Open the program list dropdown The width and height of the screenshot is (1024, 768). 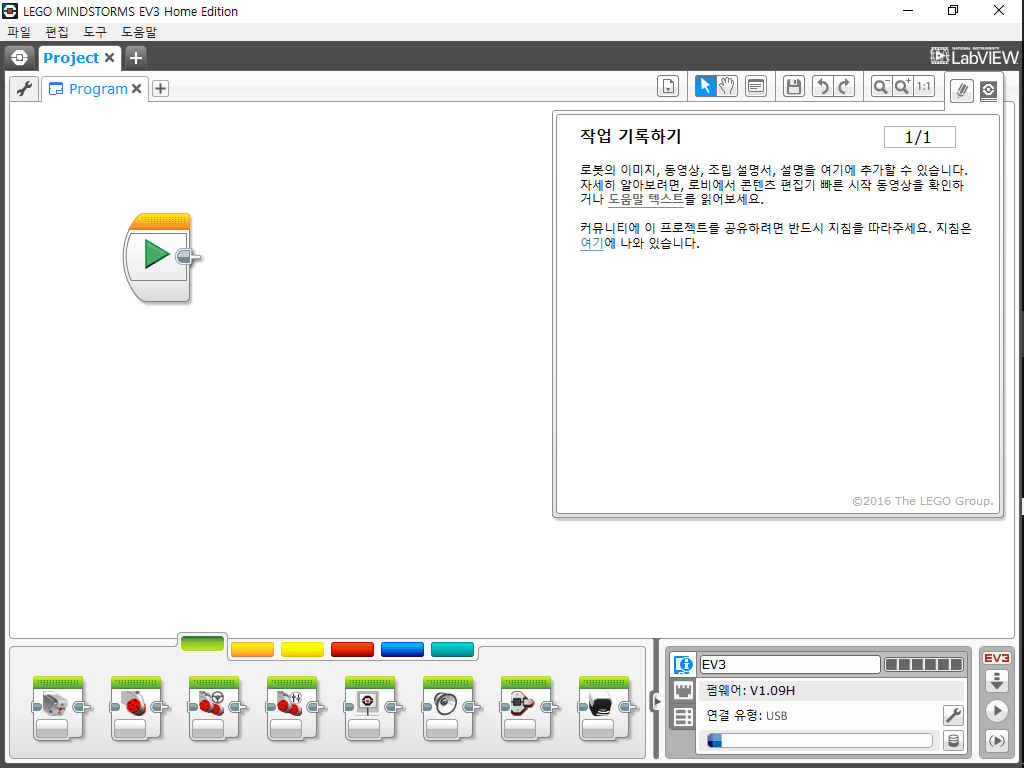[x=668, y=87]
